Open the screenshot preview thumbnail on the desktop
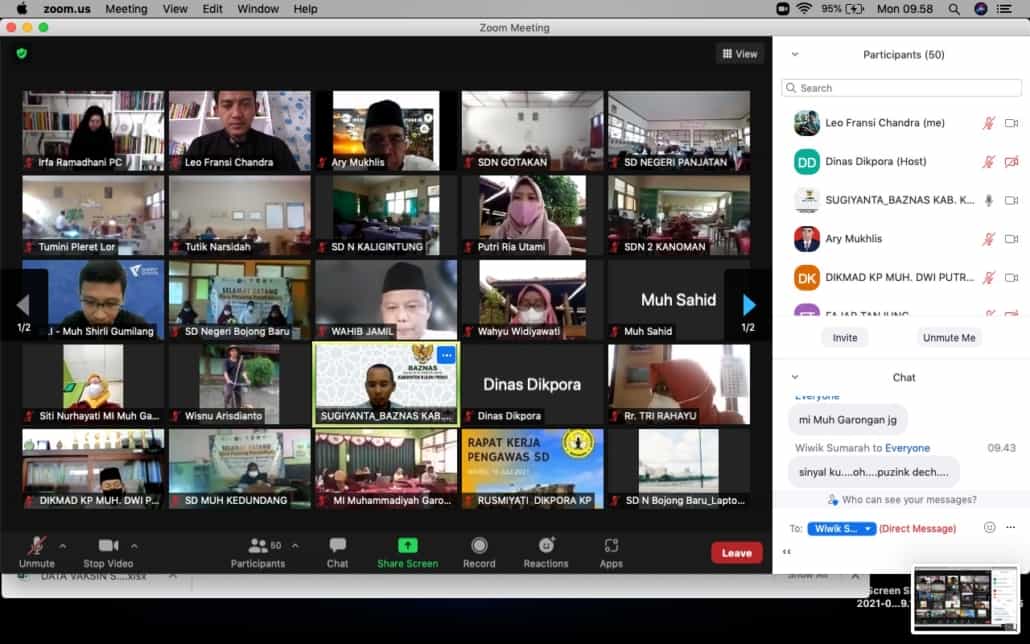The image size is (1030, 644). coord(965,599)
